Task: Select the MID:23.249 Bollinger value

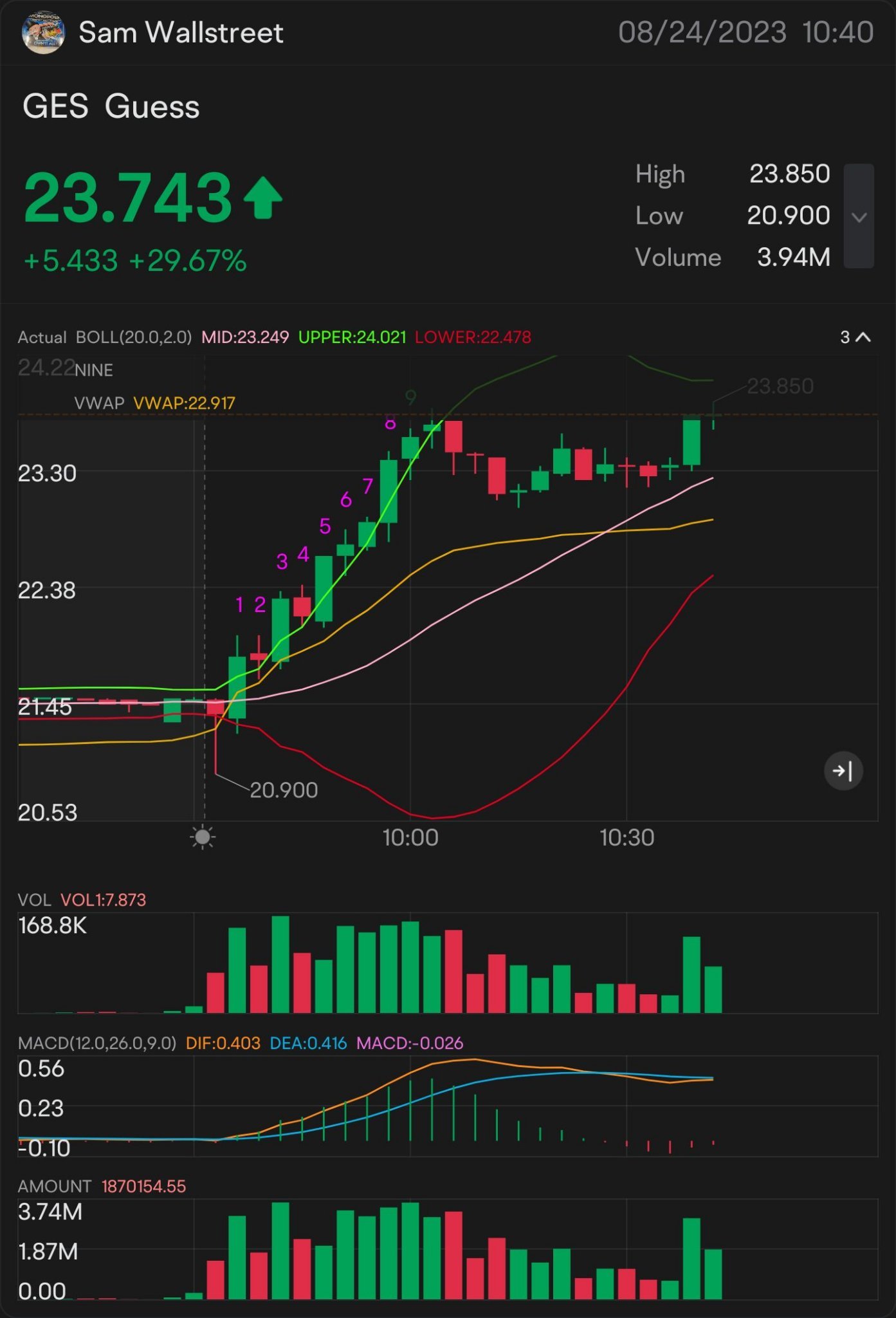Action: tap(245, 337)
